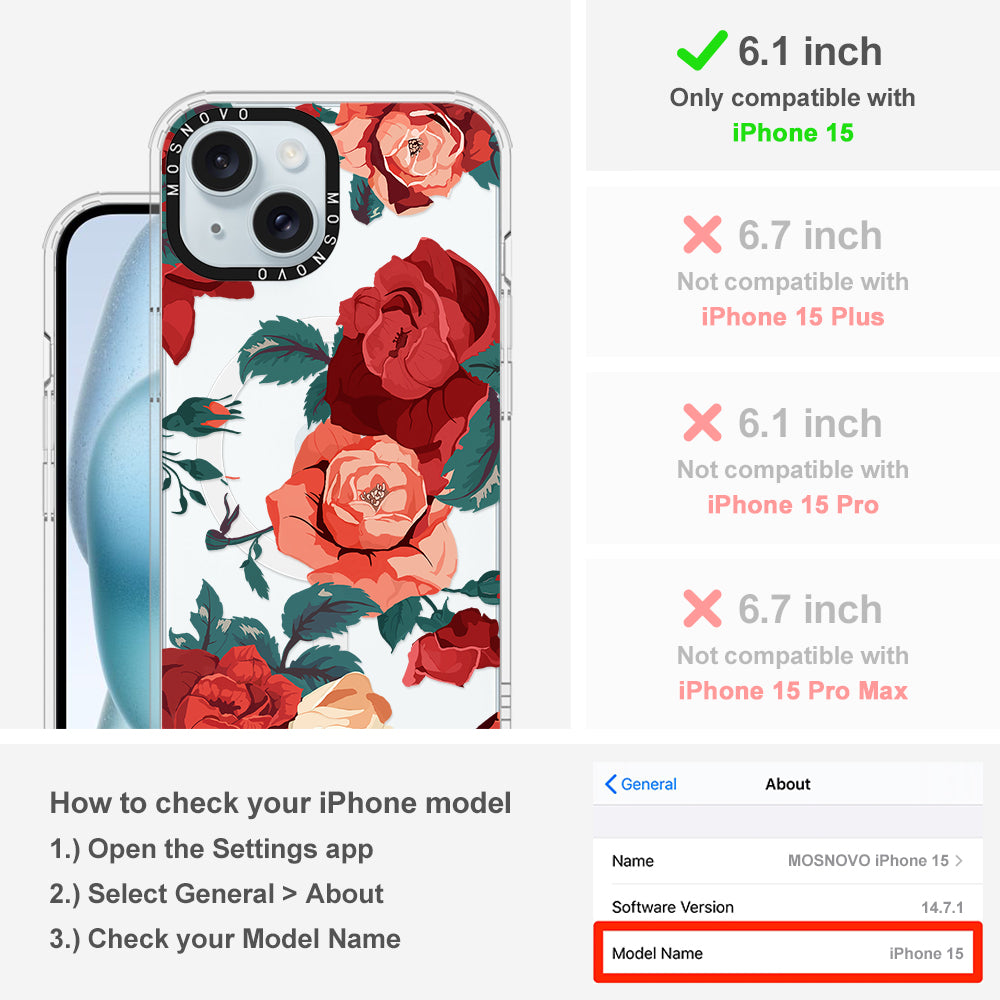Select the Software Version row
The width and height of the screenshot is (1000, 1000).
(788, 906)
